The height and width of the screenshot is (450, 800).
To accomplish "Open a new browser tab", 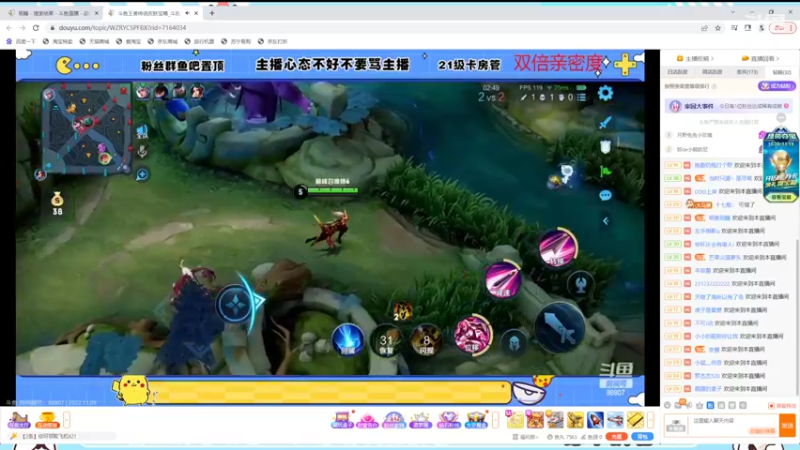I will [212, 13].
